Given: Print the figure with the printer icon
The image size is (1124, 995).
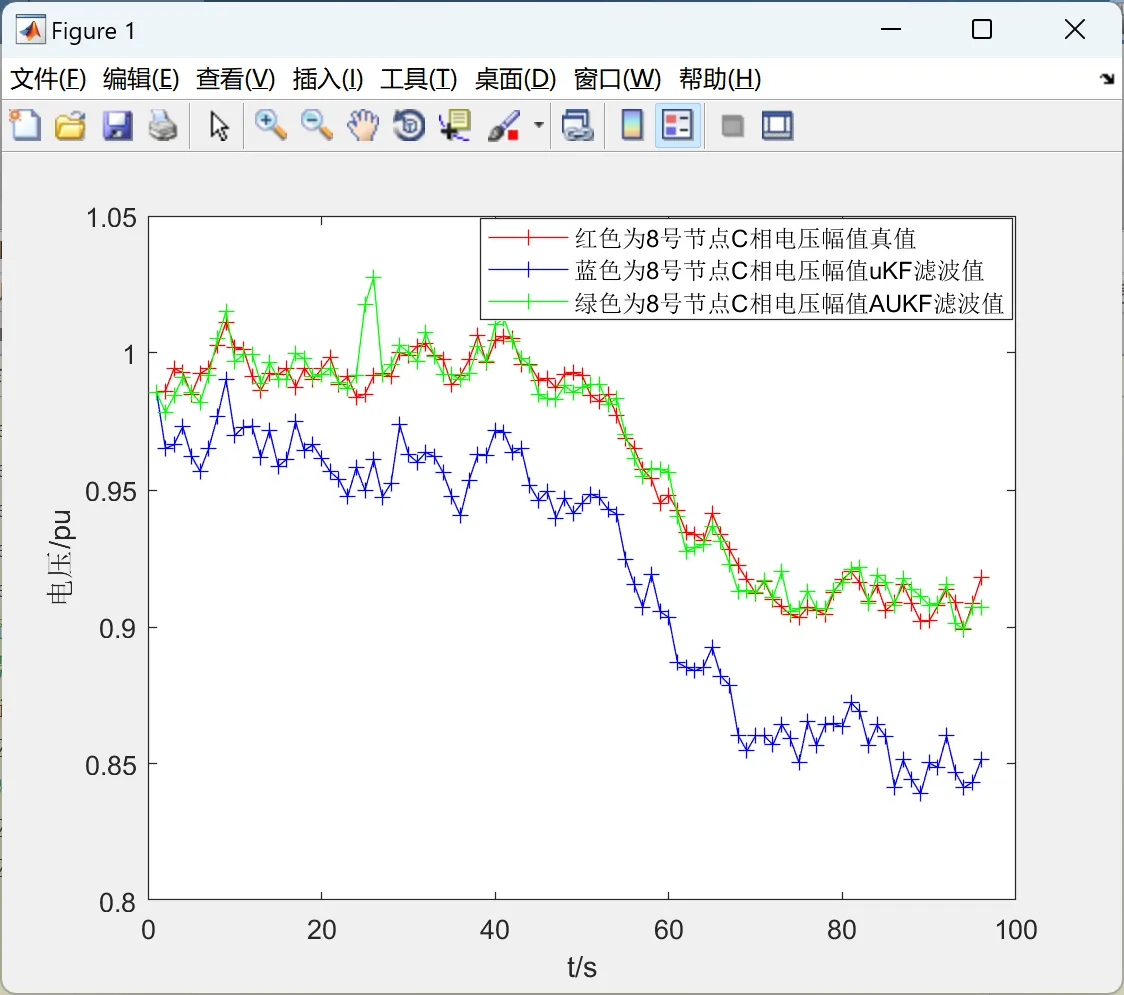Looking at the screenshot, I should tap(163, 125).
